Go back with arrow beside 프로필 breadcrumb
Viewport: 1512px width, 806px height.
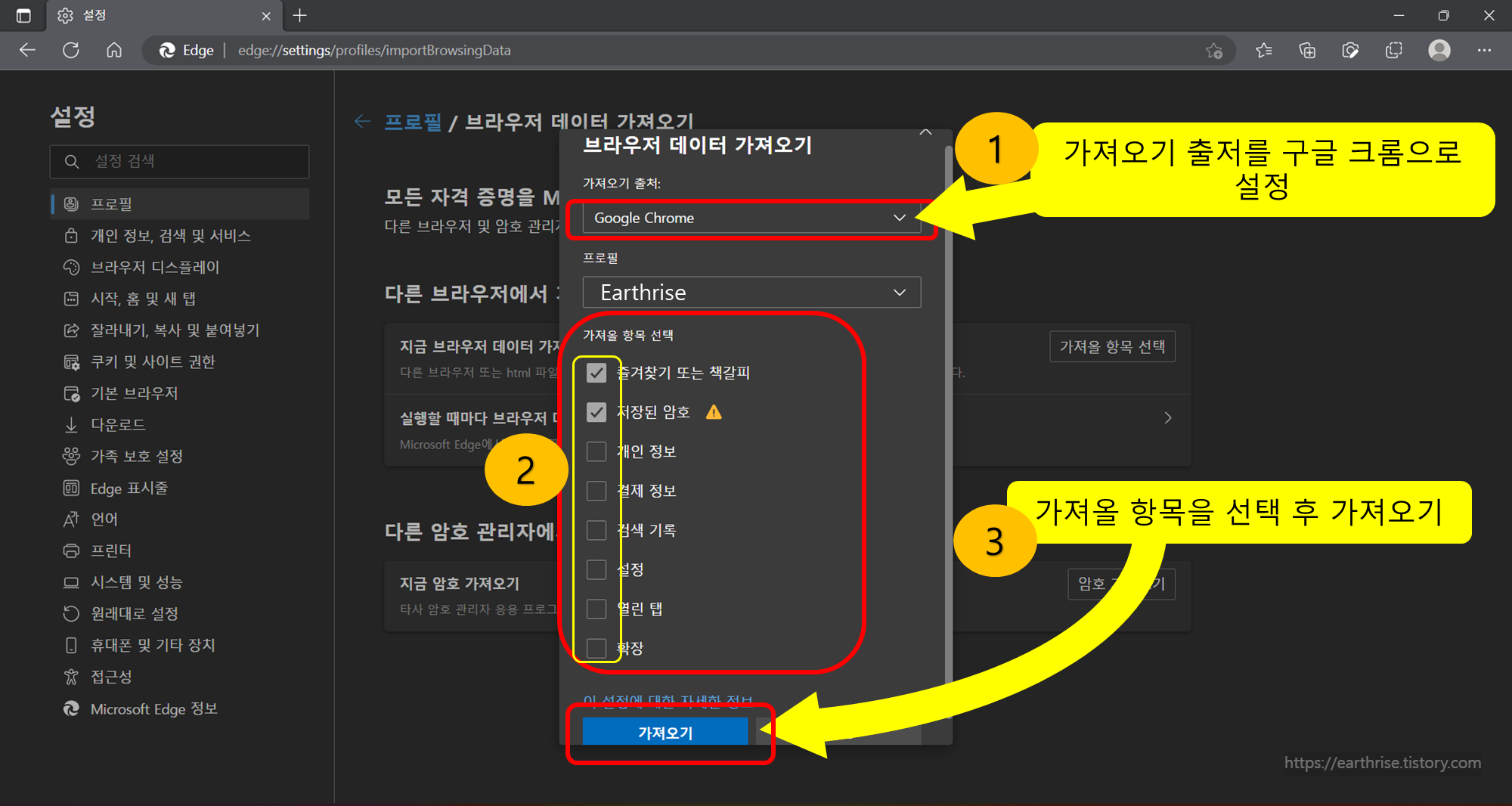coord(362,122)
